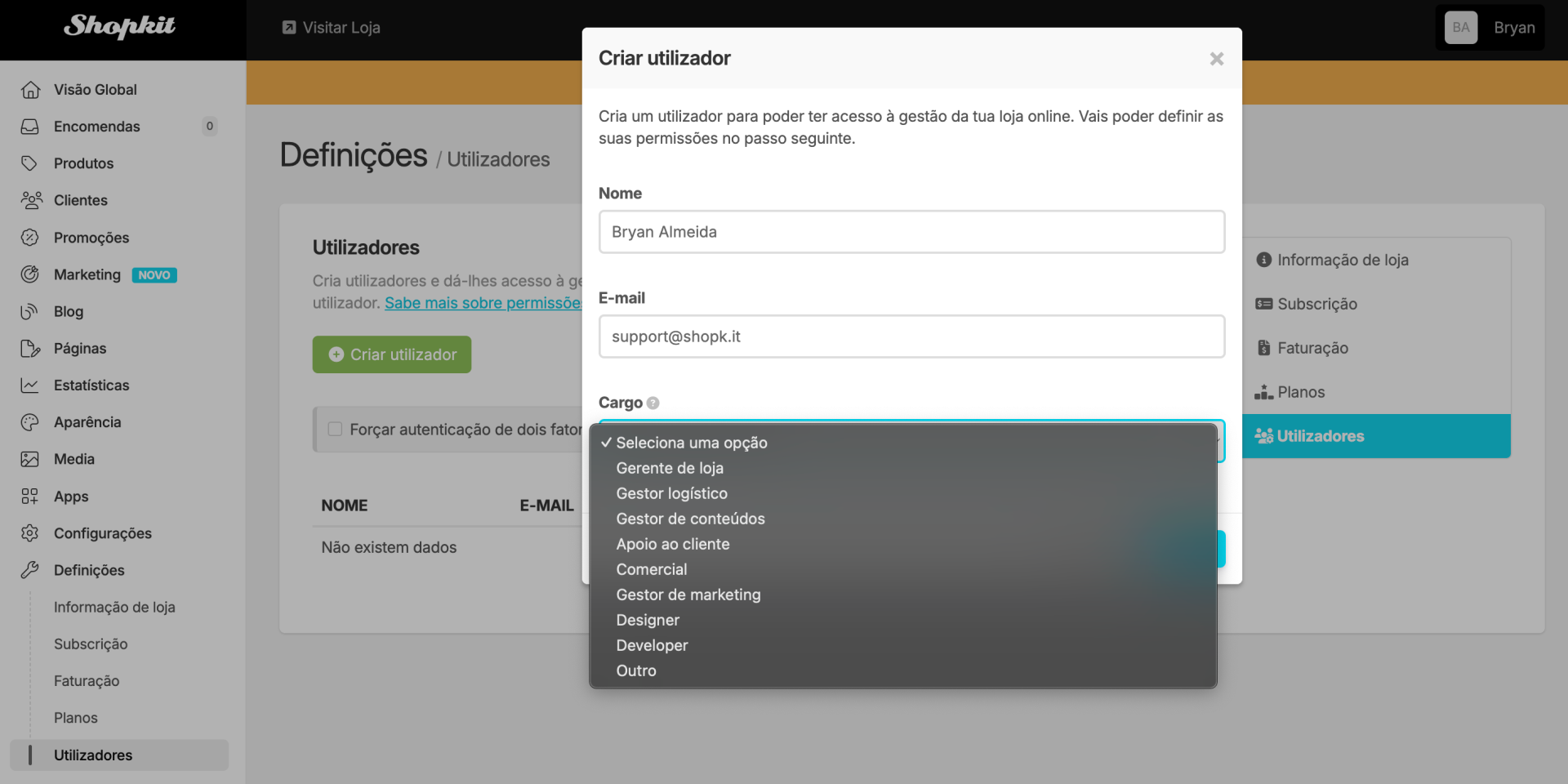
Task: Open Faturação in right settings menu
Action: (x=1312, y=348)
